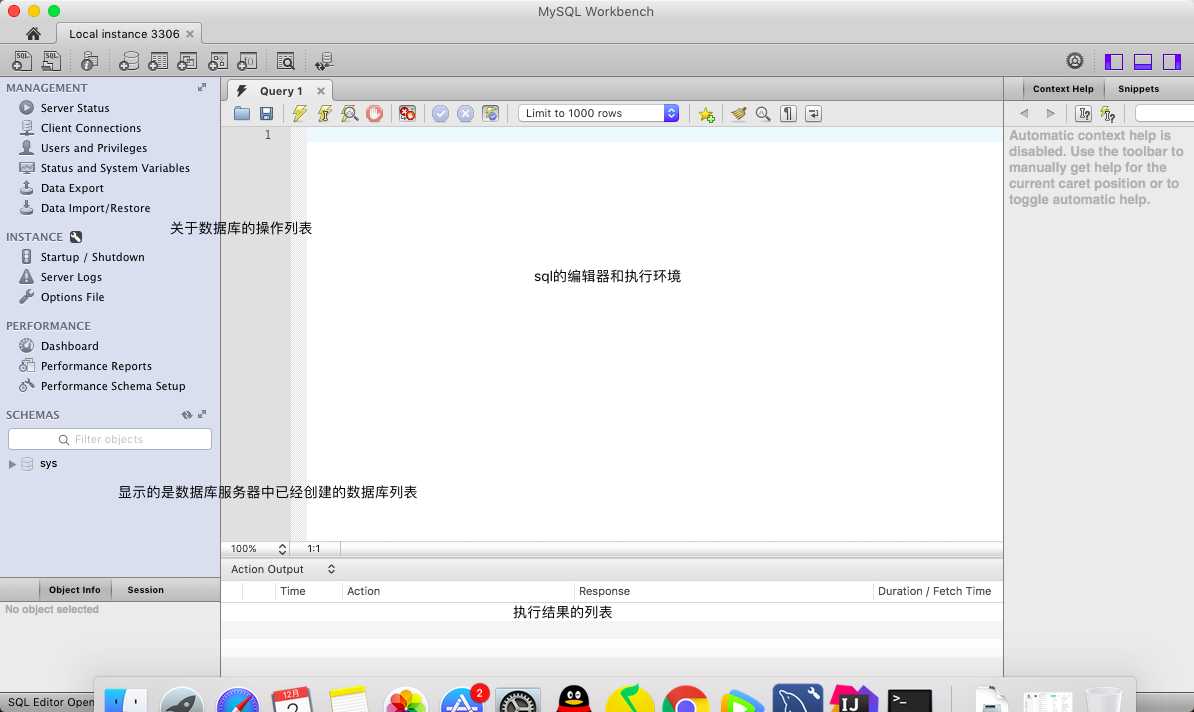
Task: Open SQL script file in new tab
Action: coord(52,61)
